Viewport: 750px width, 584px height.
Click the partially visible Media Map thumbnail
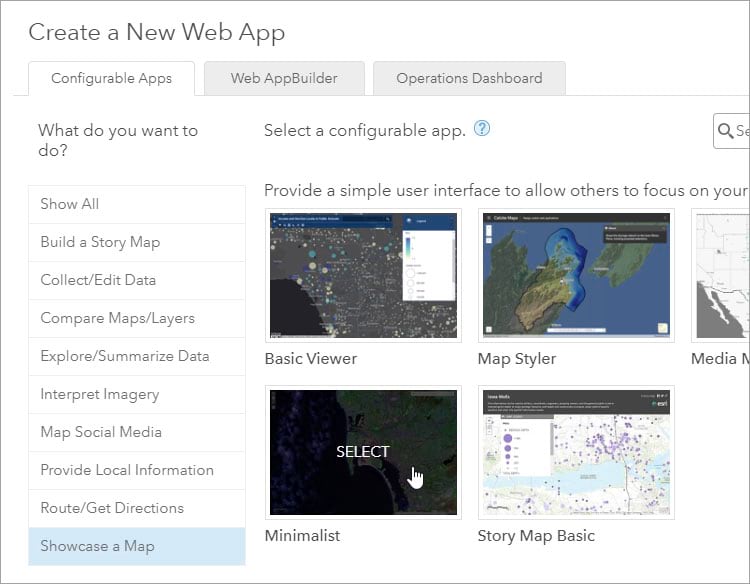pyautogui.click(x=722, y=275)
